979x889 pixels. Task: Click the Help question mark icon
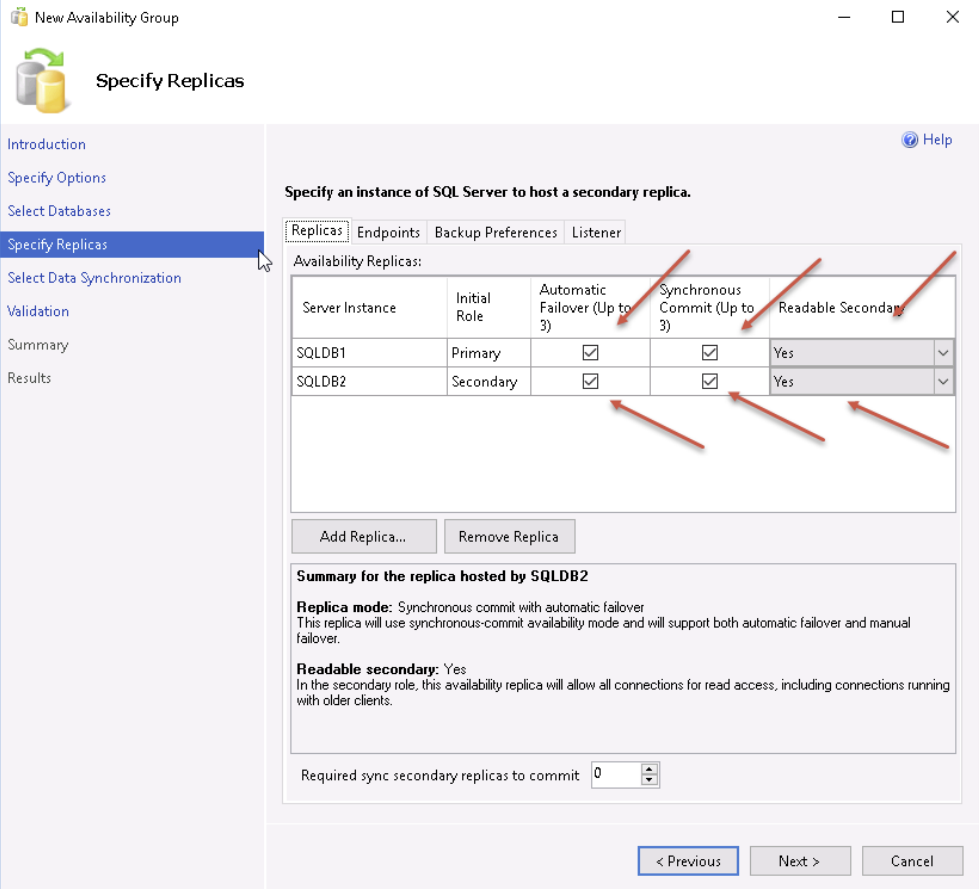[x=910, y=140]
